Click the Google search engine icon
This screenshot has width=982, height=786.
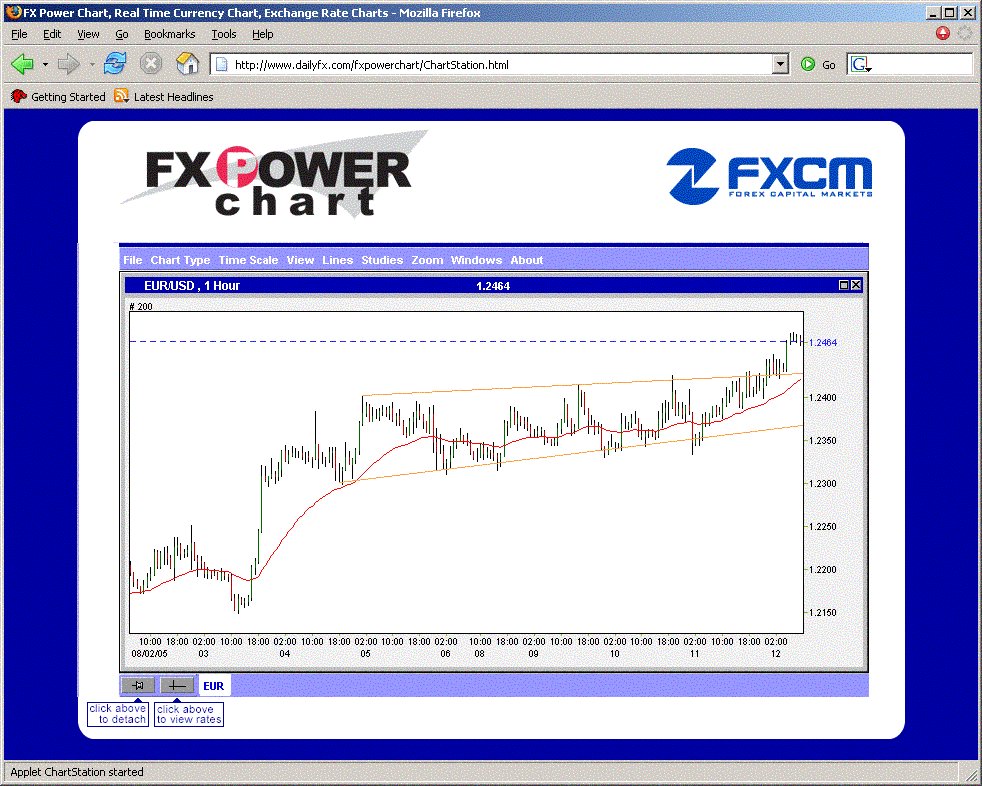pos(859,65)
